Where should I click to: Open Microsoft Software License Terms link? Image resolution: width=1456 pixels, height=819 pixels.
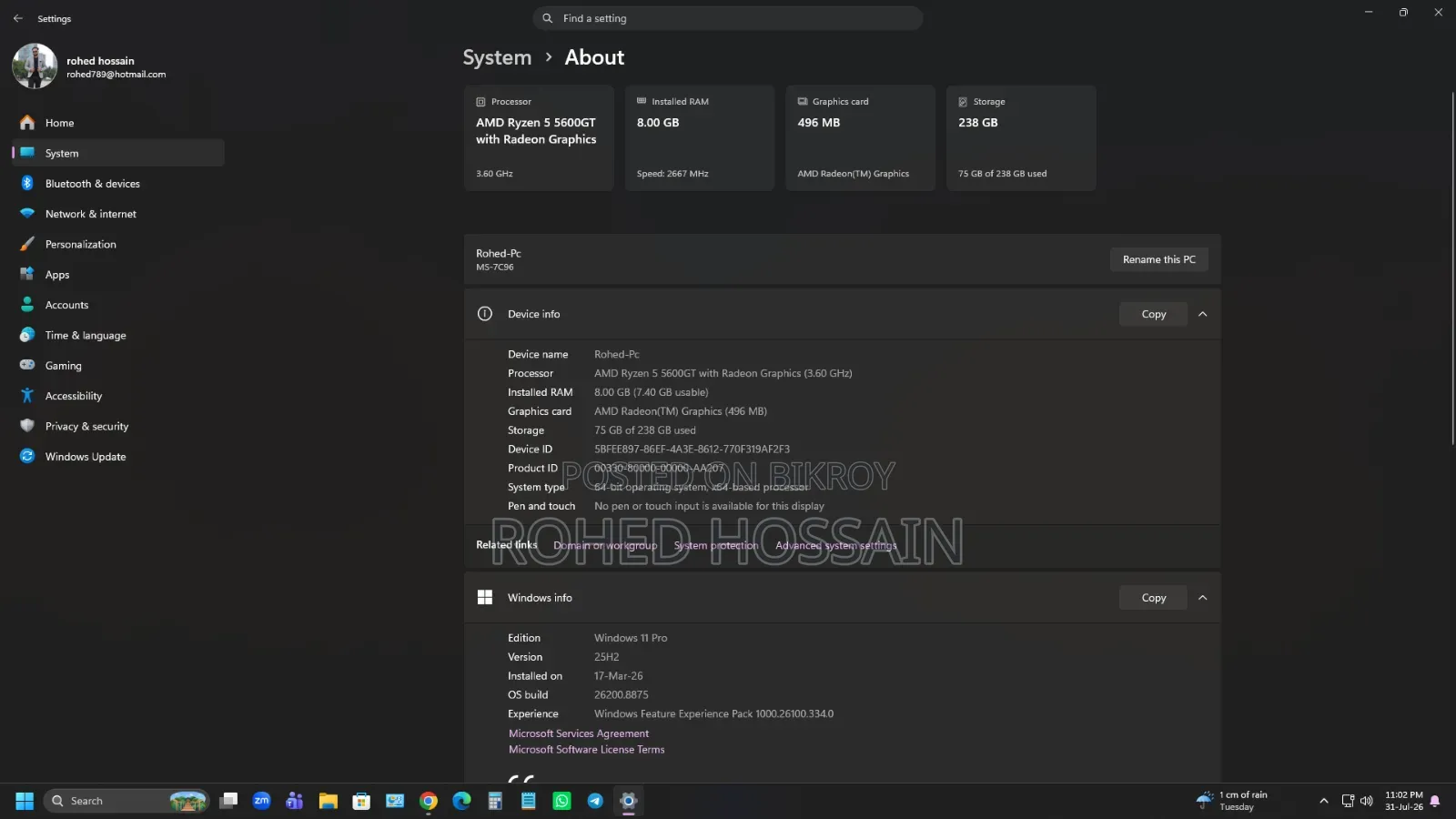click(587, 750)
